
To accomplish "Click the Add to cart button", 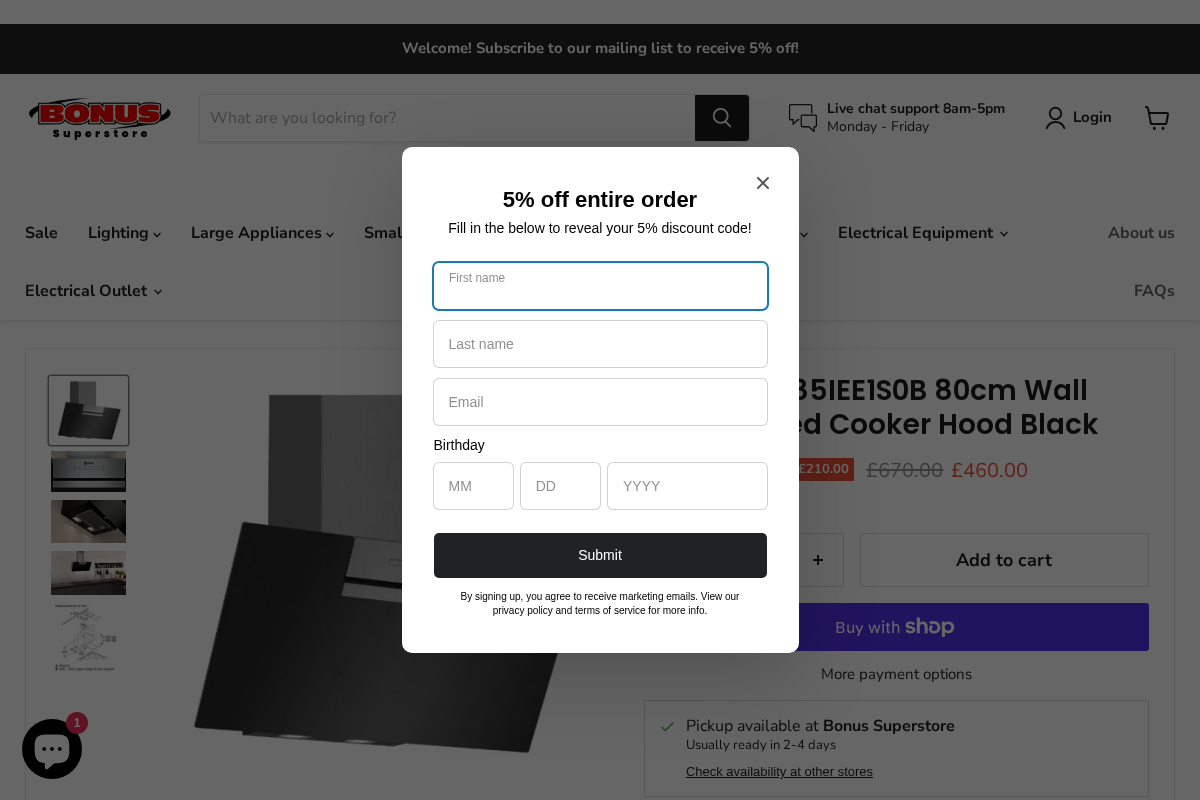I will click(1003, 560).
